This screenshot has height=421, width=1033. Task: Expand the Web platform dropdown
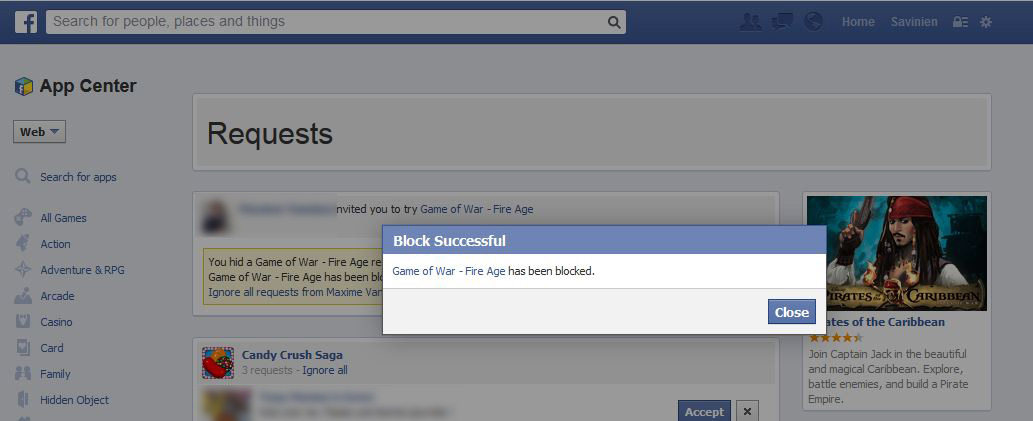[40, 132]
